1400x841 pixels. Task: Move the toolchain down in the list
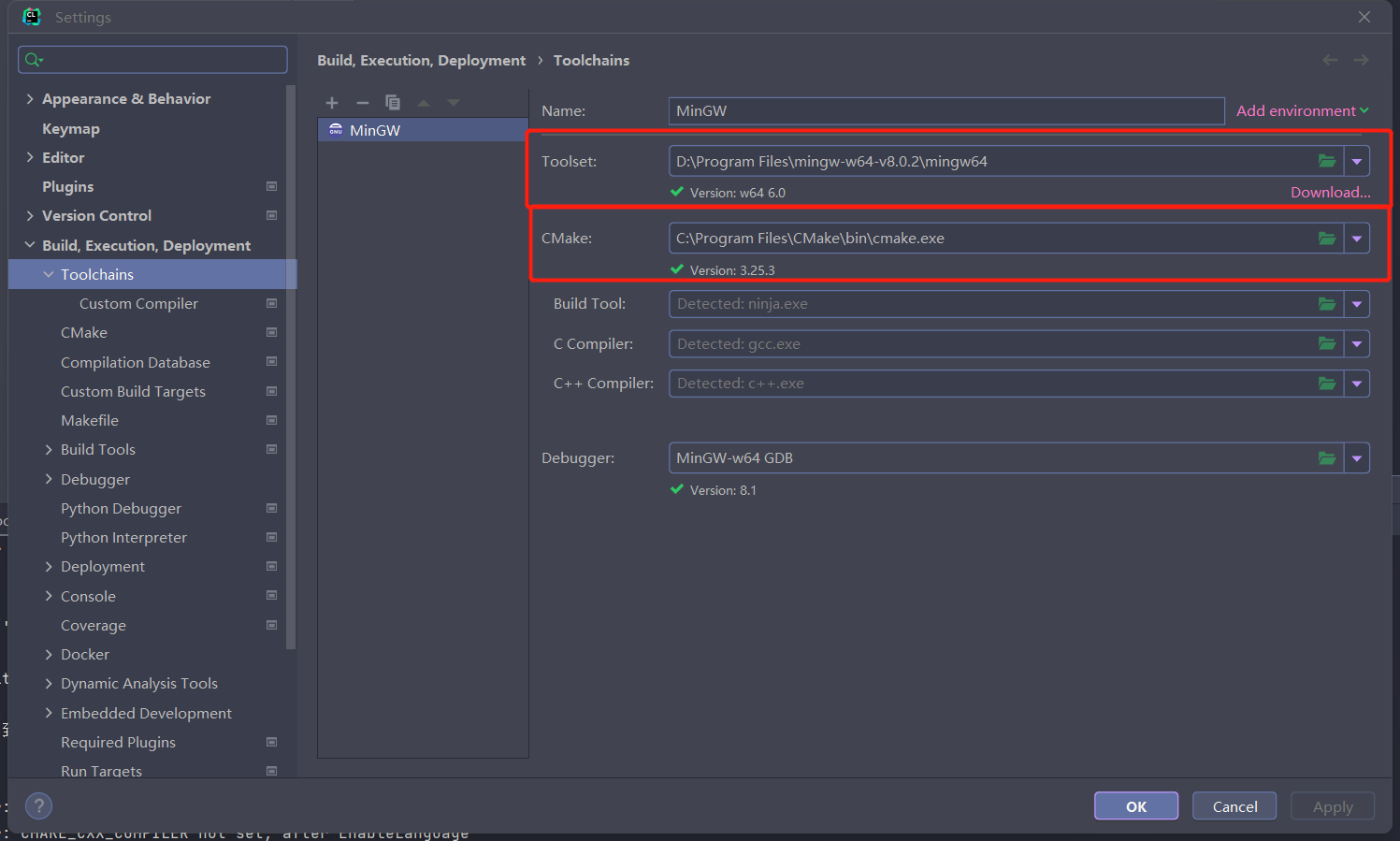coord(454,103)
